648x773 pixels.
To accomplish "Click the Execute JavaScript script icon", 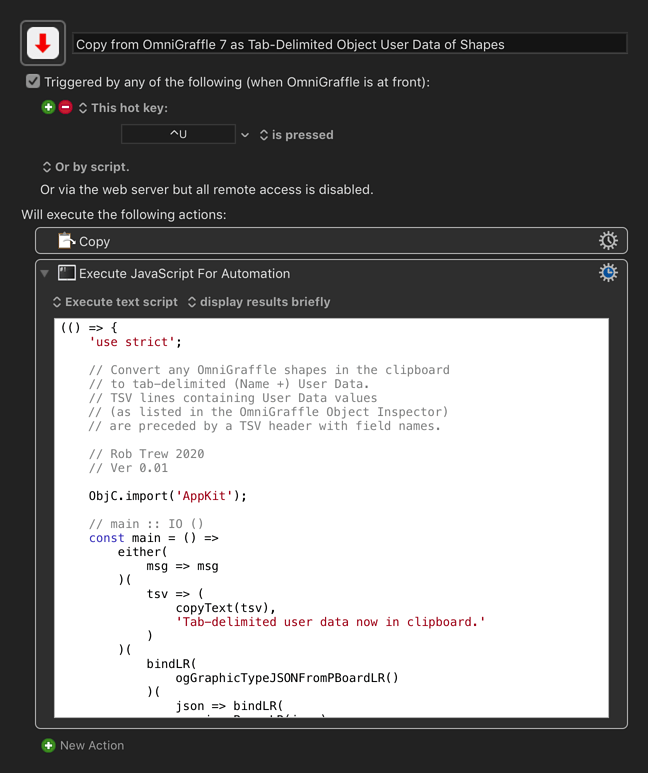I will click(x=67, y=273).
